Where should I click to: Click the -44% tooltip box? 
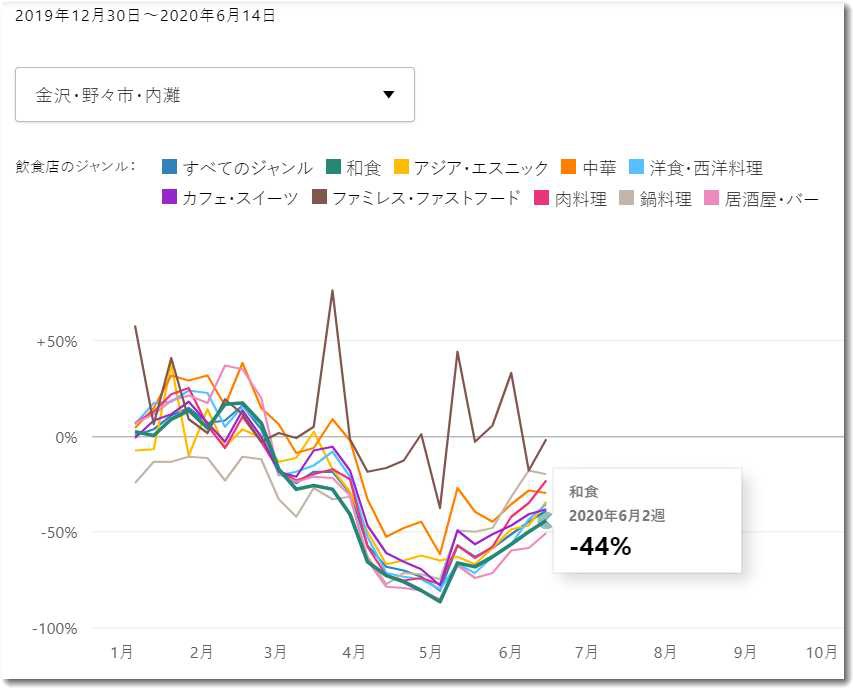[x=647, y=520]
